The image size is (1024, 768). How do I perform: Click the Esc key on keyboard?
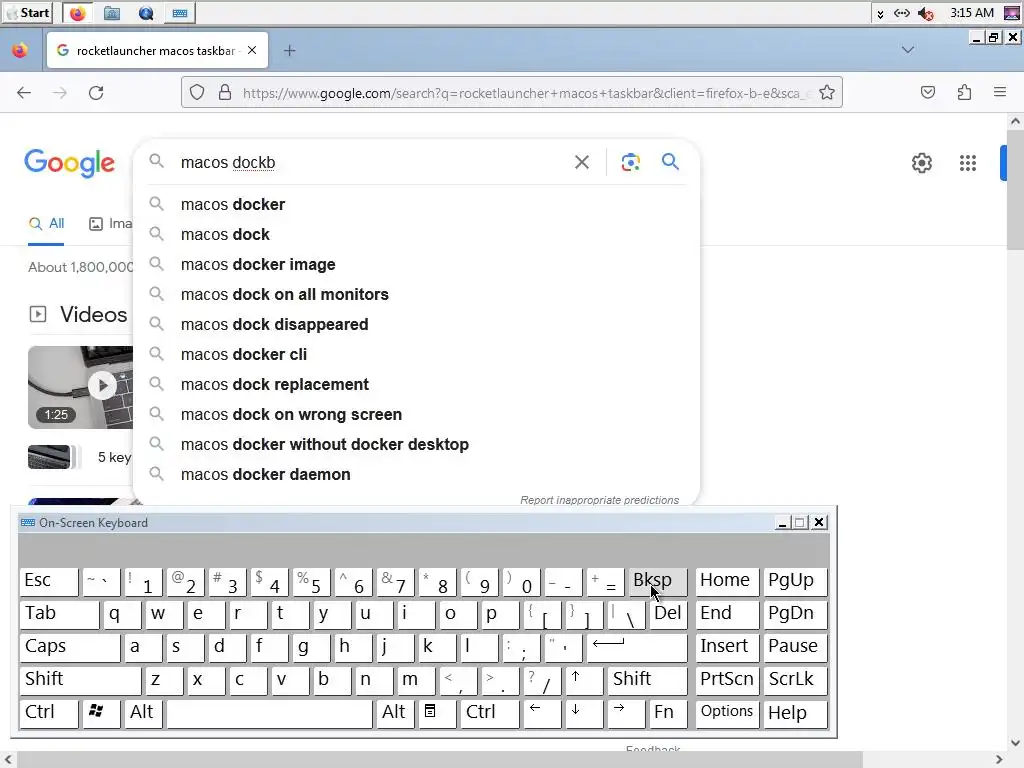[49, 581]
